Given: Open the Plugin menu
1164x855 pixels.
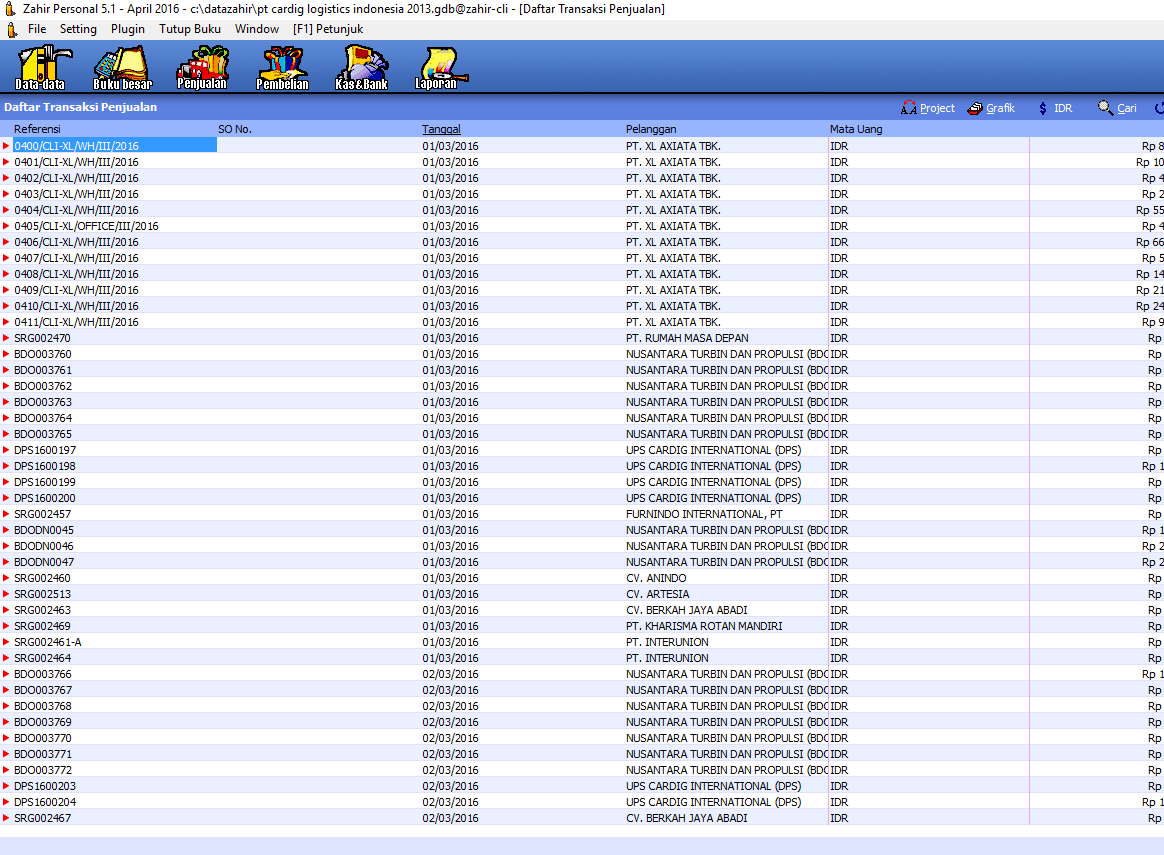Looking at the screenshot, I should point(128,29).
